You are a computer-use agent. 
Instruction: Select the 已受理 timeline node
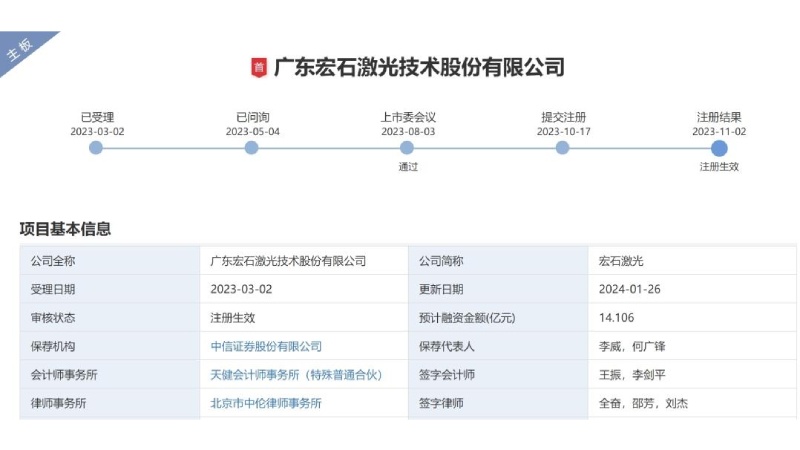point(96,148)
